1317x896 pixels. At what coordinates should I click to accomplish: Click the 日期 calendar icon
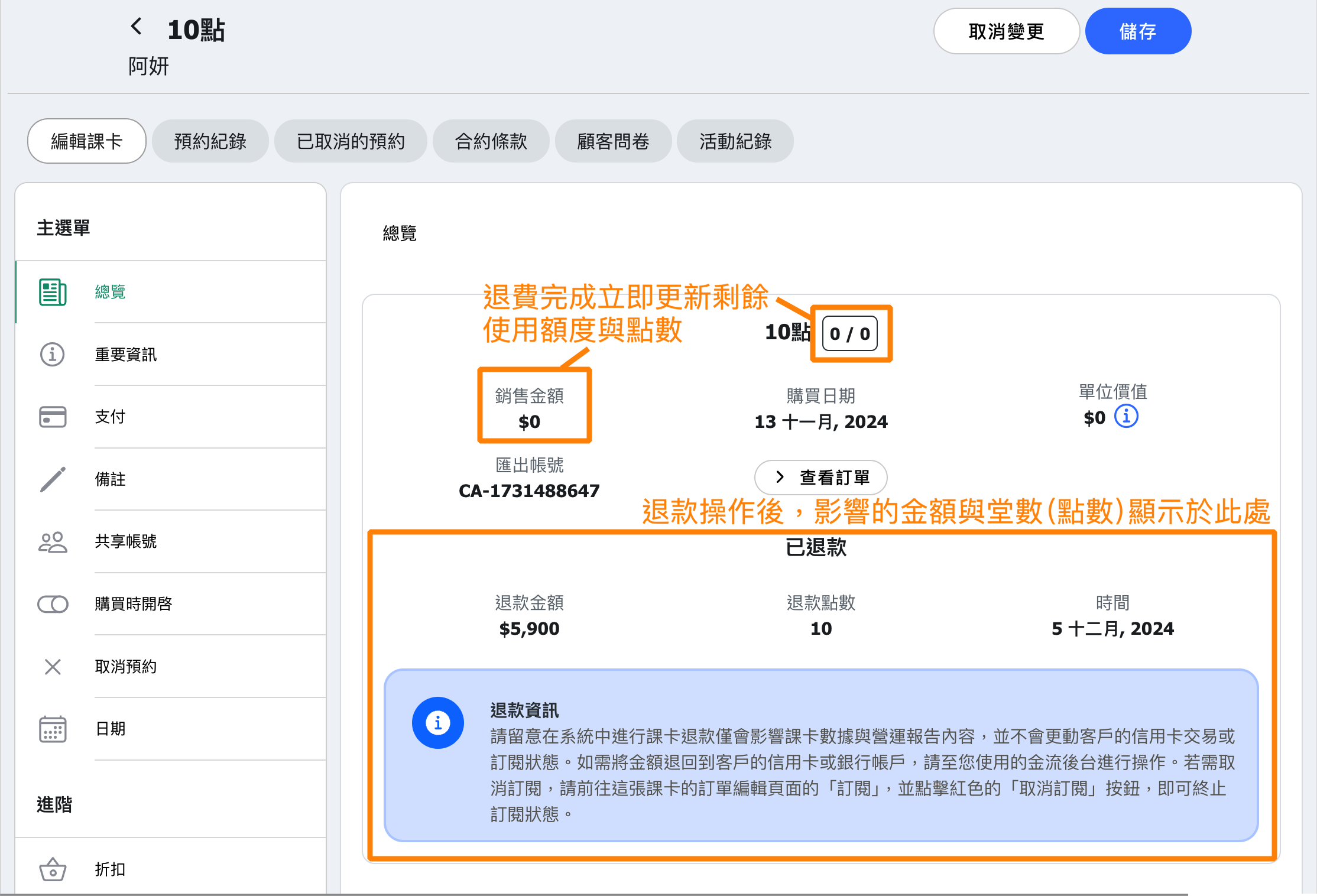[x=53, y=729]
